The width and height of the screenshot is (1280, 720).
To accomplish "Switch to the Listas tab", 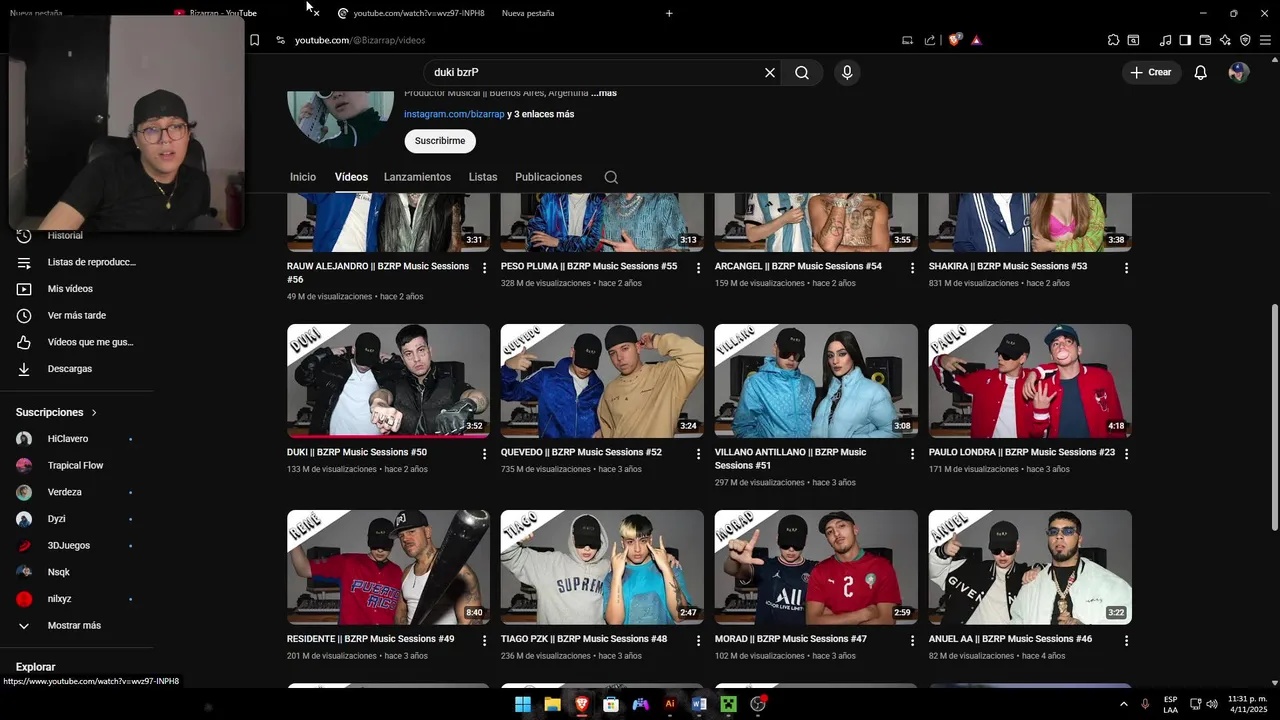I will [x=483, y=177].
